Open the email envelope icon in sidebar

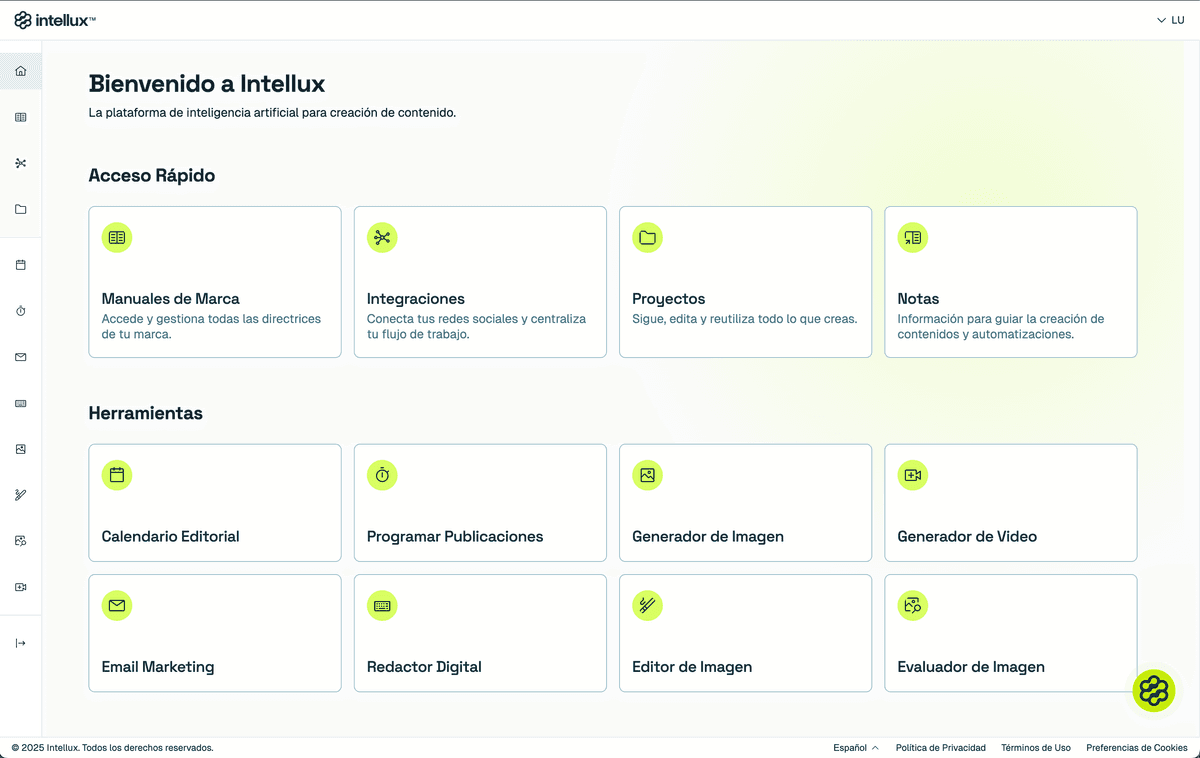pyautogui.click(x=21, y=357)
